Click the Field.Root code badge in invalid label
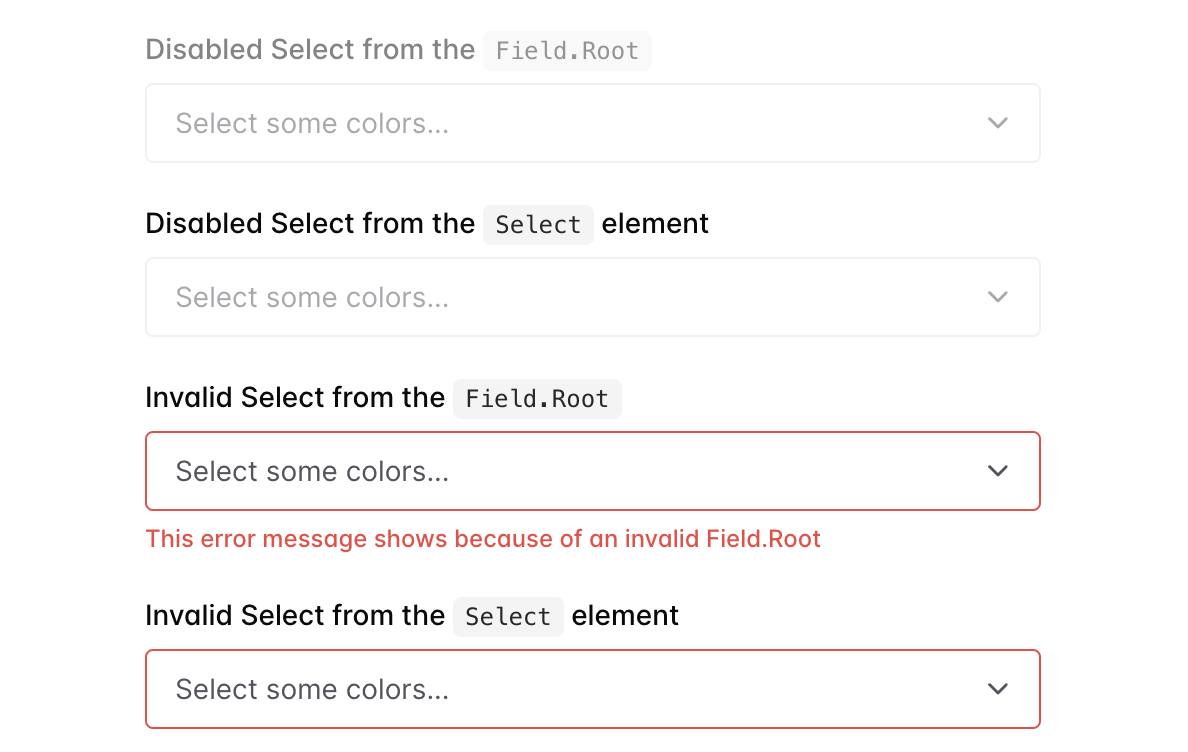The height and width of the screenshot is (752, 1188). pos(537,399)
